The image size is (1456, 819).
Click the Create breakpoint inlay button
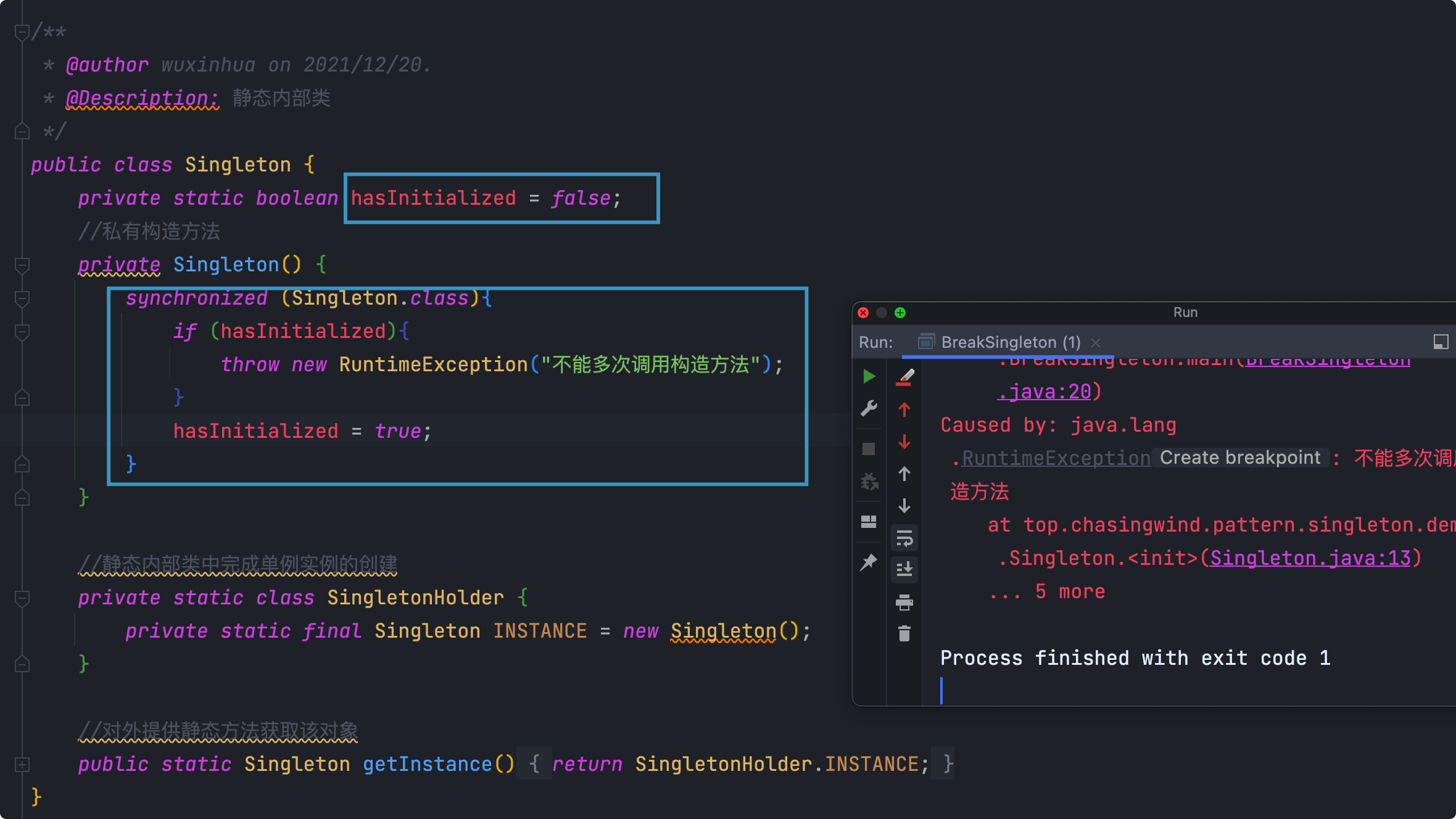click(x=1240, y=458)
